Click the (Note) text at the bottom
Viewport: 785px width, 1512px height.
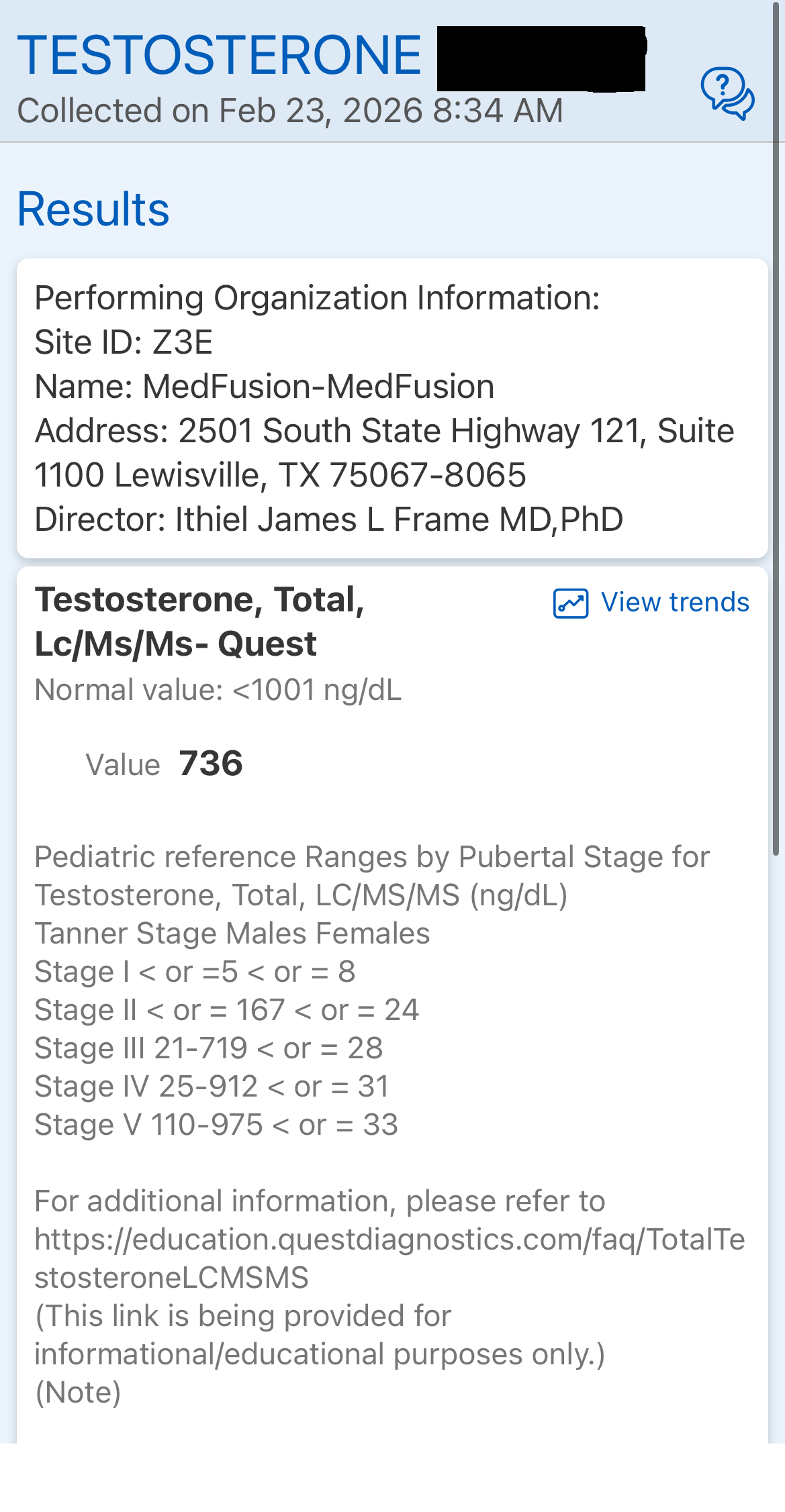(x=78, y=1393)
